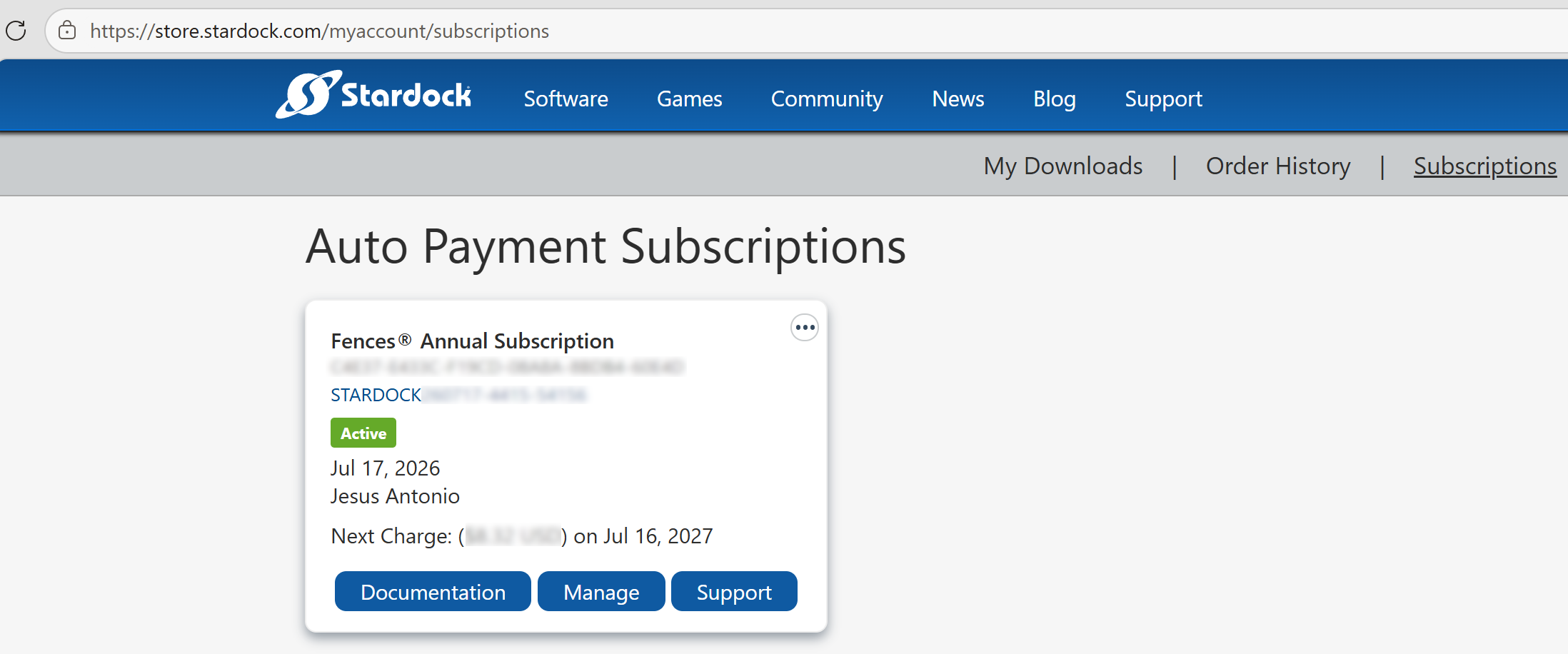Click the Next Charge Jul 16, 2027 line
The height and width of the screenshot is (654, 1568).
pyautogui.click(x=522, y=536)
